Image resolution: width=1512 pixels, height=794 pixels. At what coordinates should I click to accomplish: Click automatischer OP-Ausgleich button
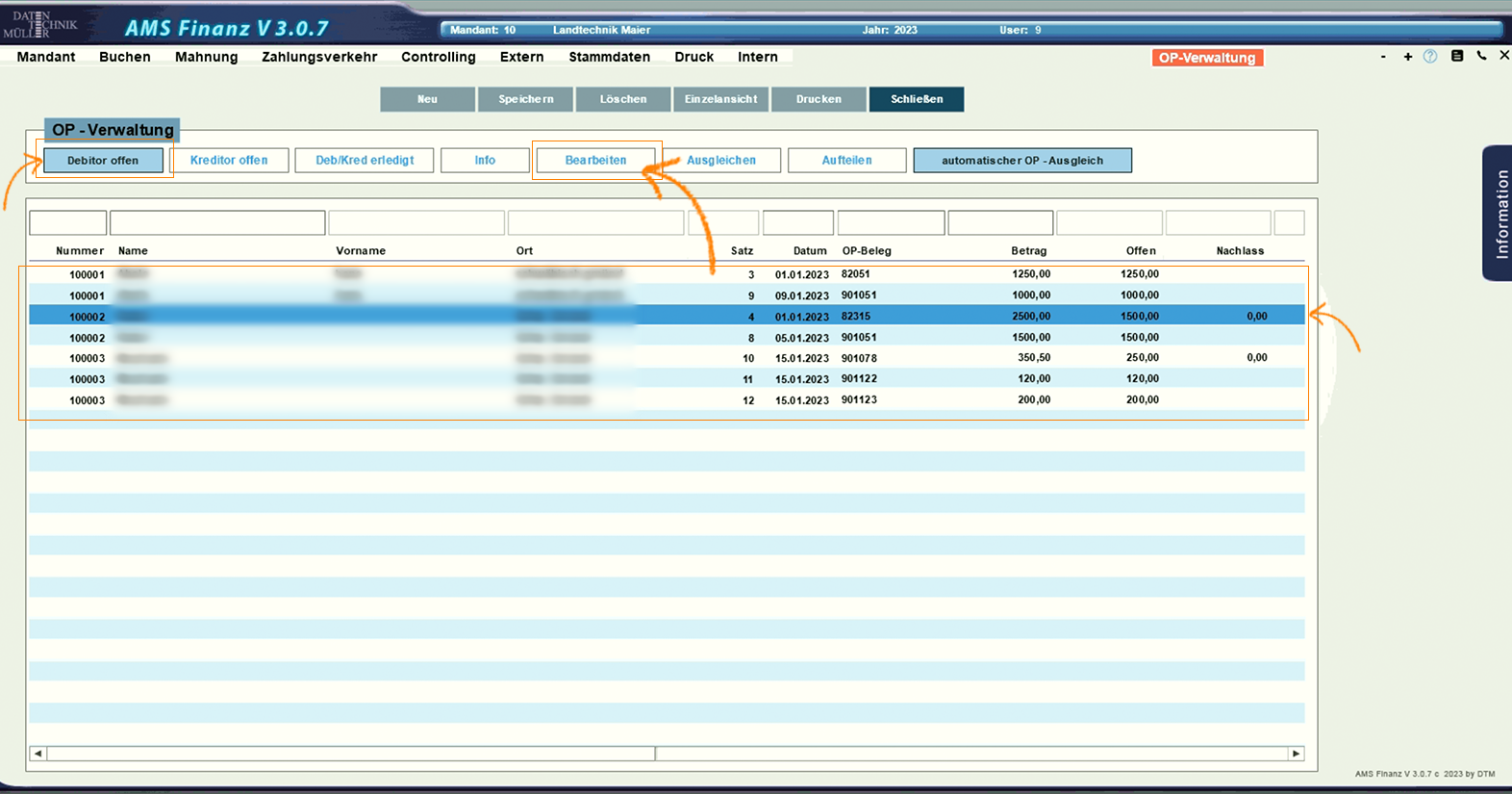tap(1021, 161)
